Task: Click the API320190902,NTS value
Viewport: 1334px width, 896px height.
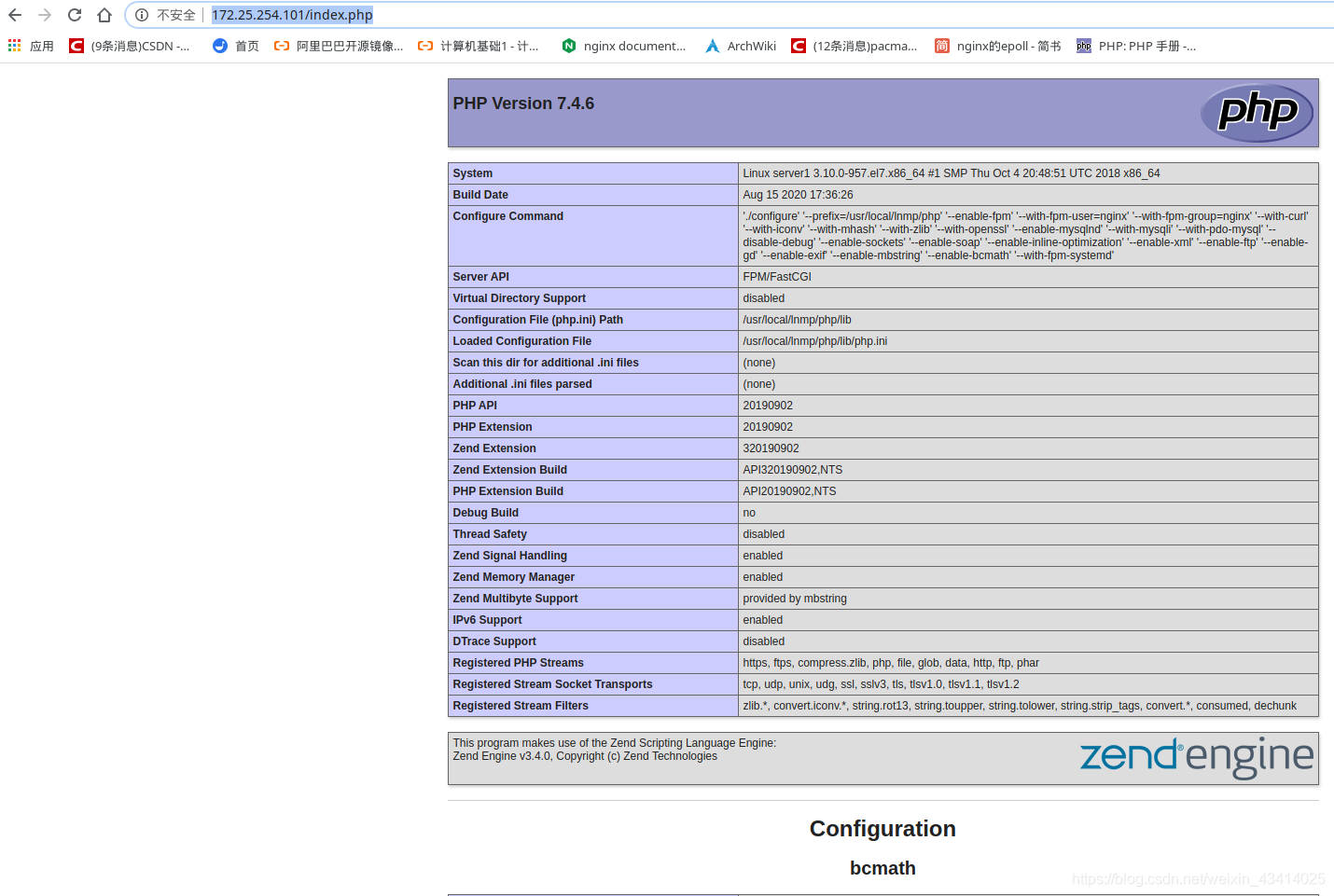Action: tap(792, 470)
